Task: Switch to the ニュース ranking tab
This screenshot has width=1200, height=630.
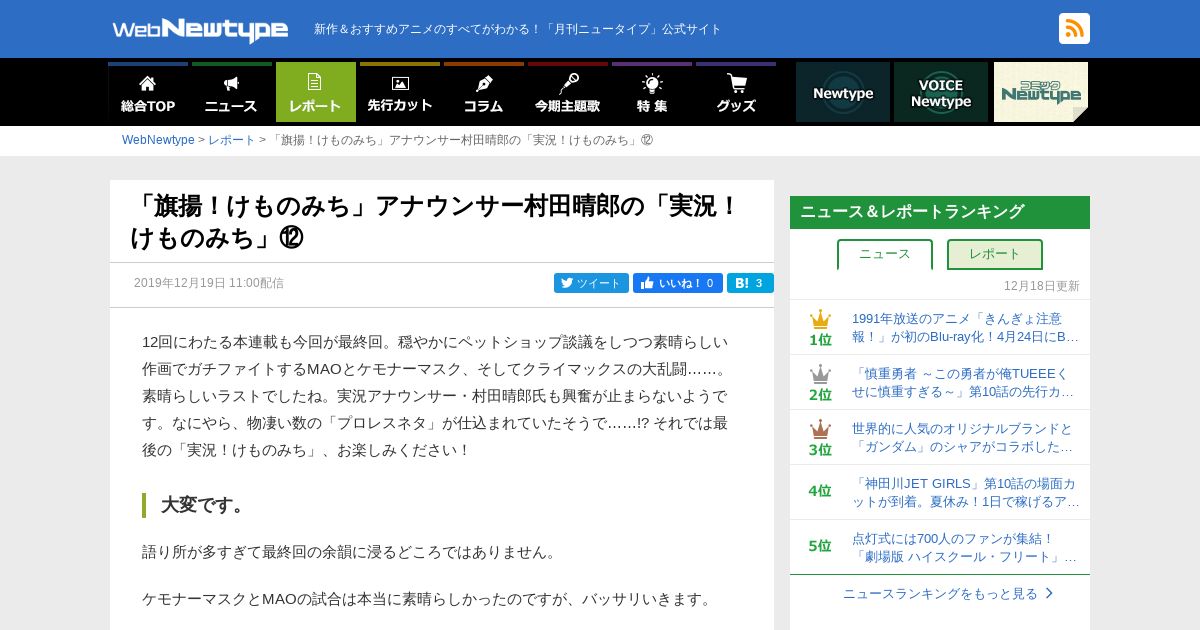Action: tap(885, 254)
